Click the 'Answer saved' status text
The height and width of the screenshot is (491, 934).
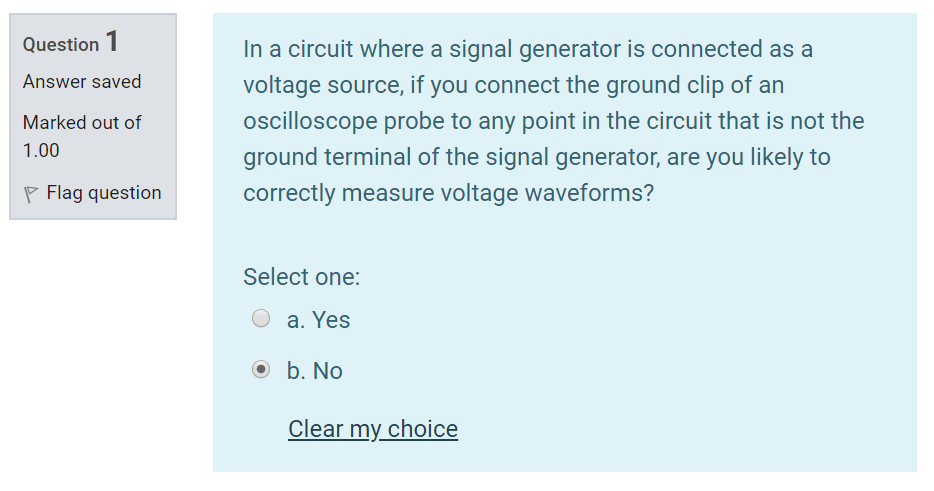tap(82, 82)
